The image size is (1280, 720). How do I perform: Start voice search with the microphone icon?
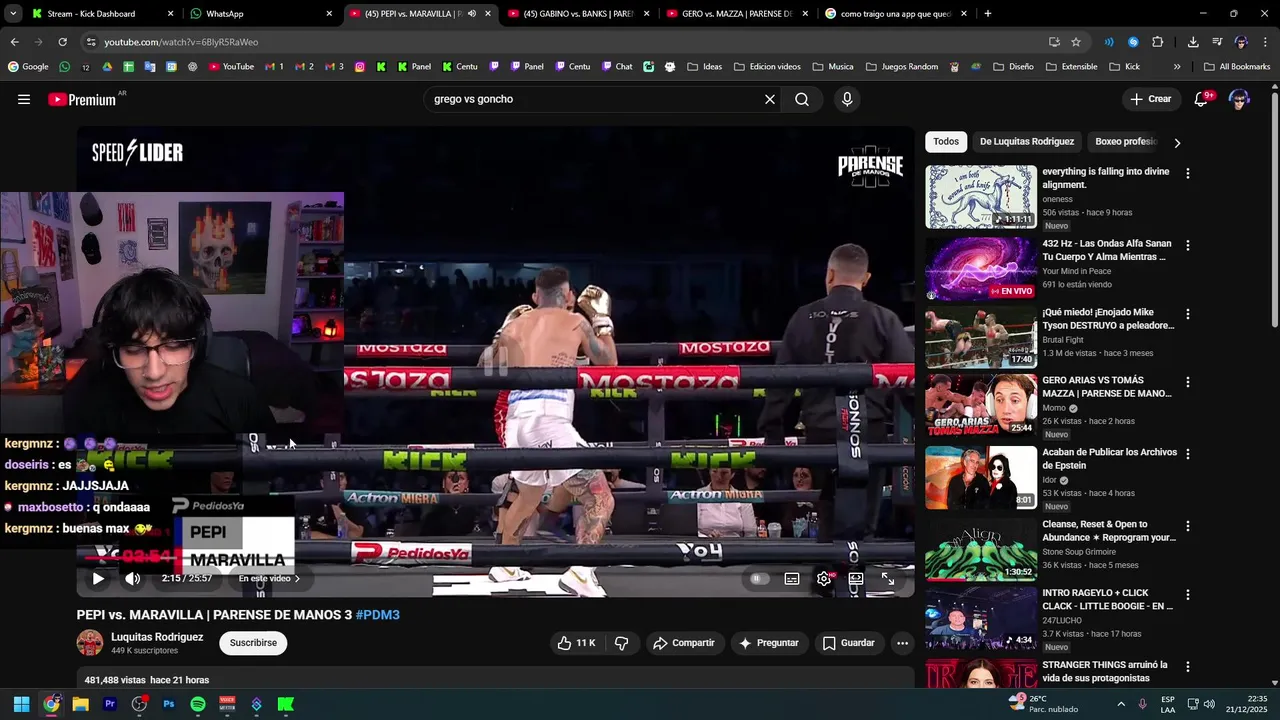tap(847, 99)
